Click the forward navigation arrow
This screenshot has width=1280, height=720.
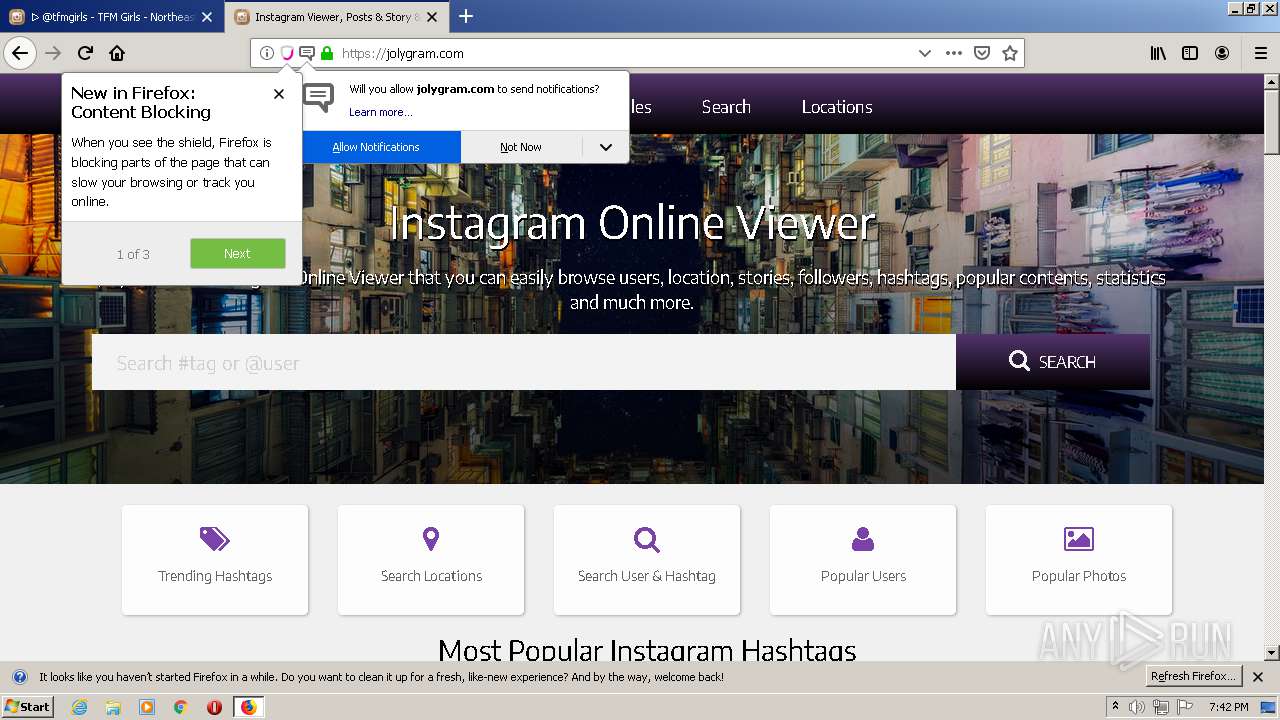click(53, 53)
